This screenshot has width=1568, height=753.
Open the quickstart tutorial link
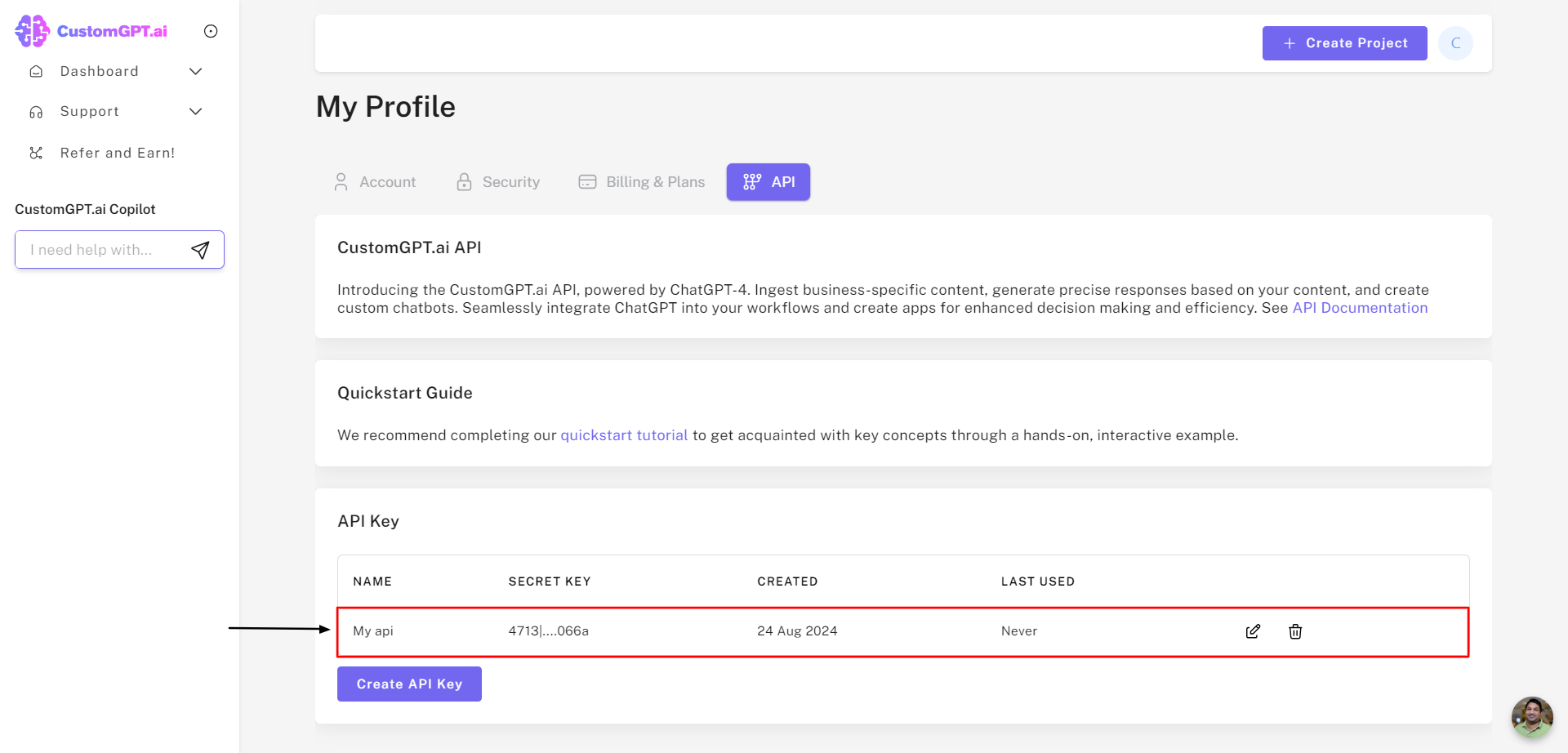pyautogui.click(x=624, y=435)
